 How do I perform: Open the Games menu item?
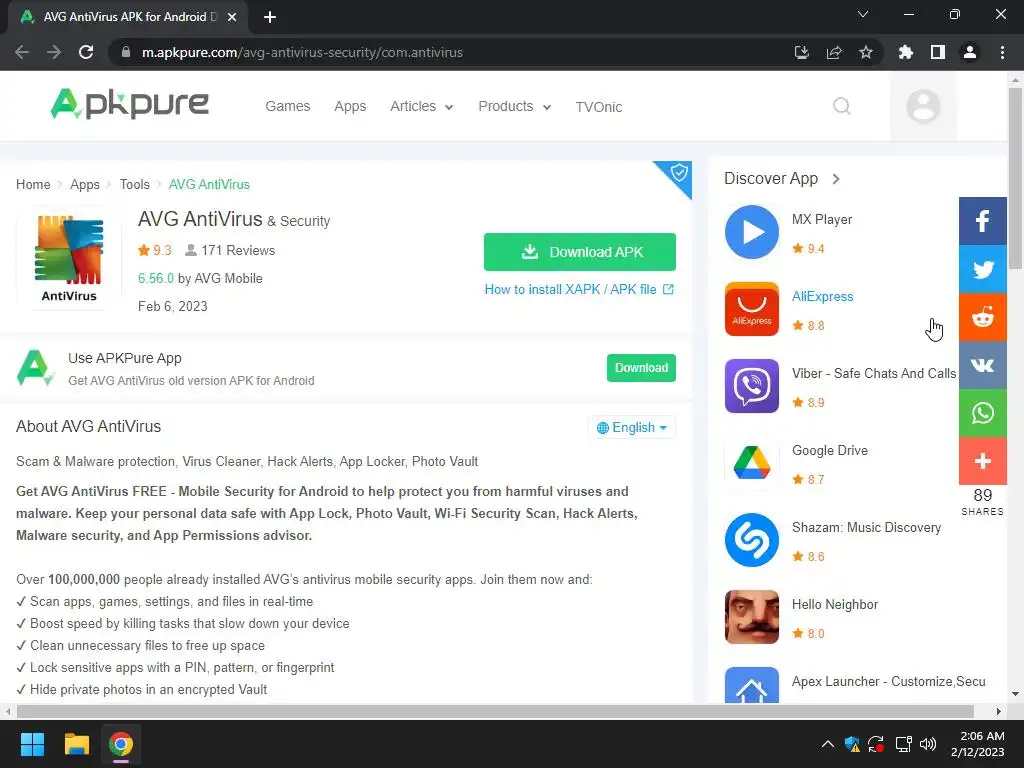pyautogui.click(x=287, y=106)
